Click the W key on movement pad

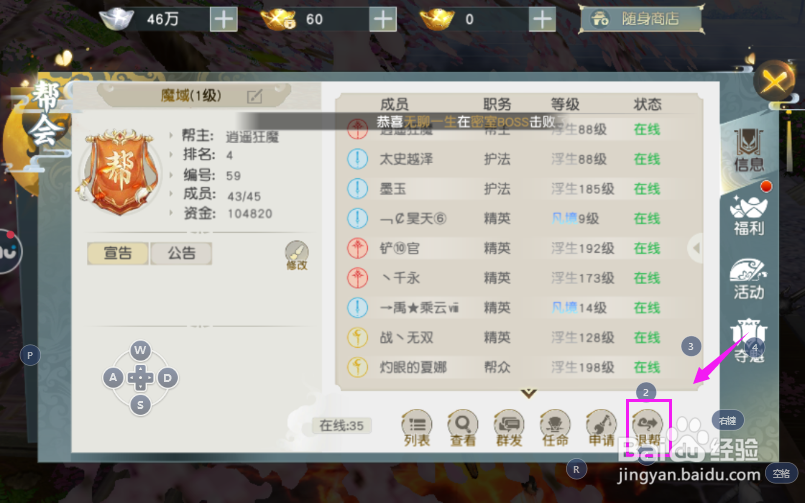tap(140, 351)
